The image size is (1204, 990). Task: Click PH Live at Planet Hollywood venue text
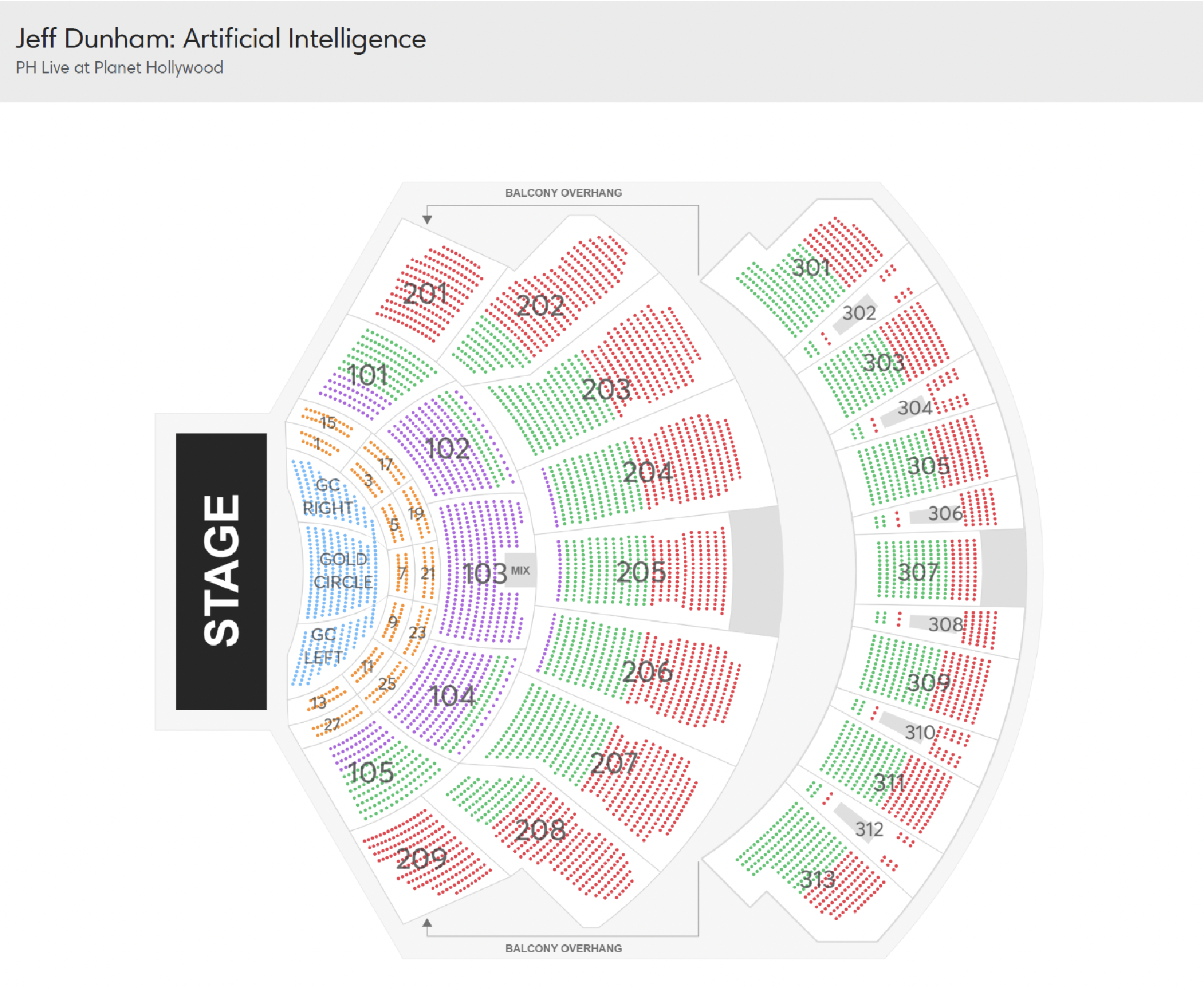pyautogui.click(x=119, y=67)
